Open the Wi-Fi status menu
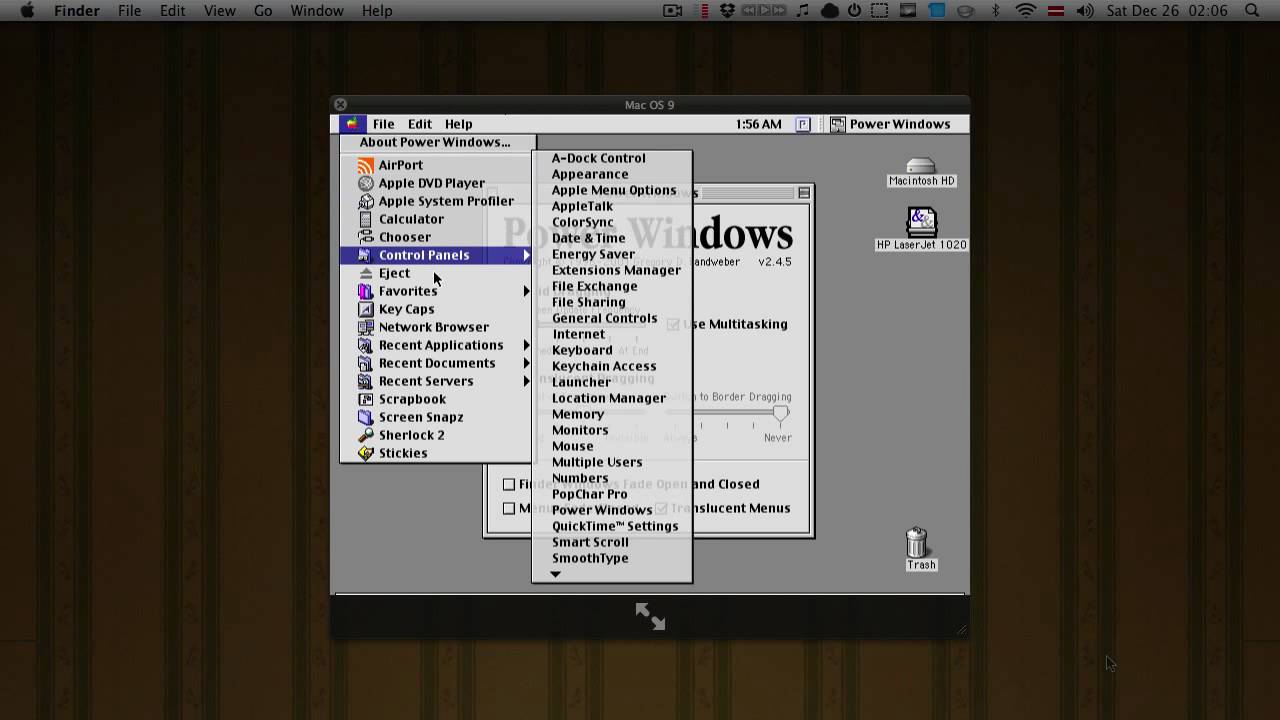1280x720 pixels. [1025, 11]
